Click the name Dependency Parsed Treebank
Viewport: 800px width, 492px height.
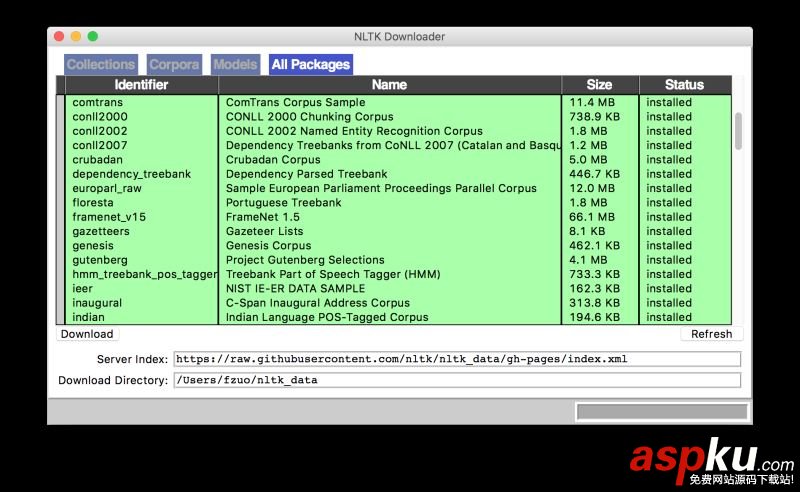(307, 174)
